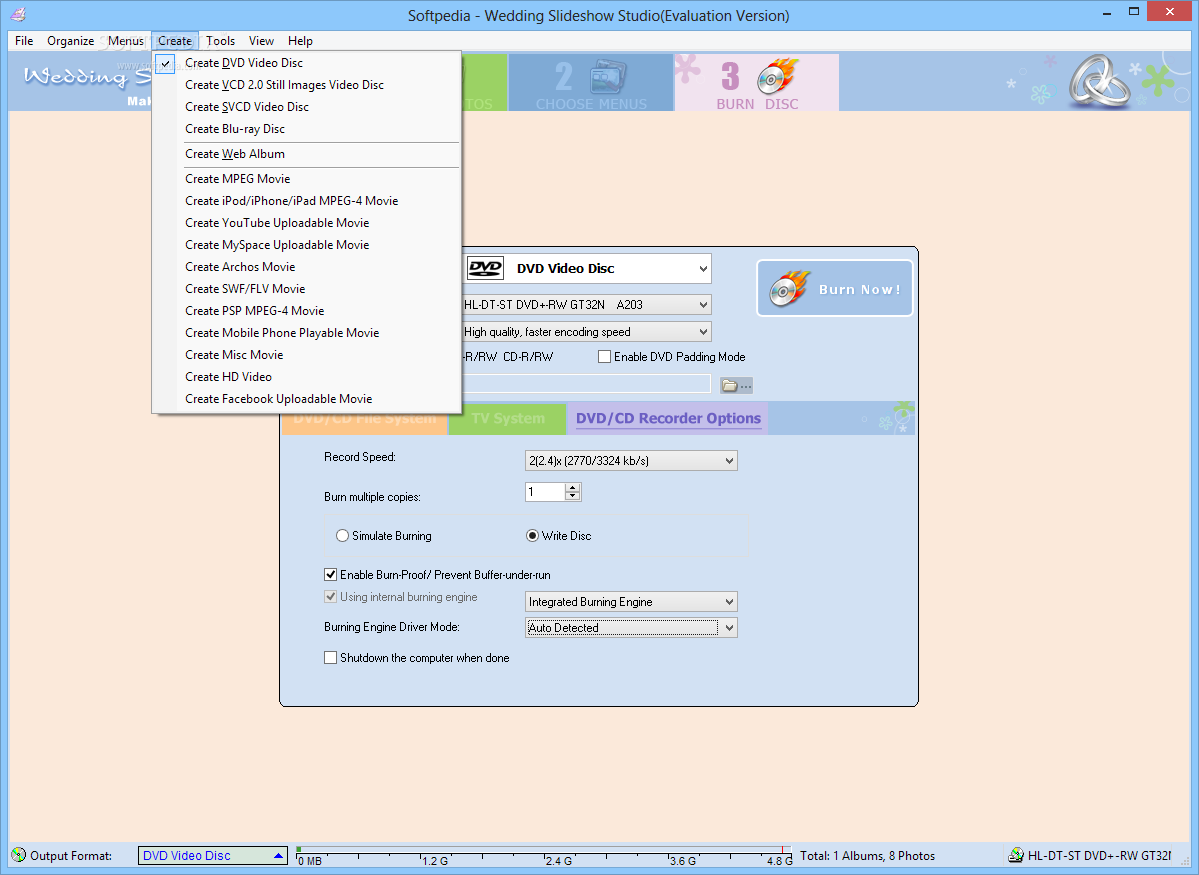The image size is (1199, 875).
Task: Choose Create VCD 2.0 Still Images Video Disc
Action: coord(307,85)
